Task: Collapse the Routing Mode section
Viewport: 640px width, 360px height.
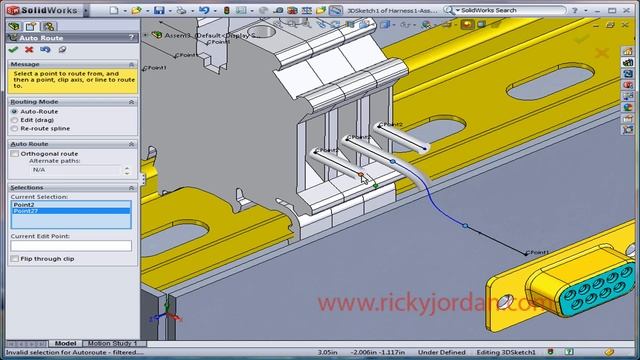Action: click(x=131, y=102)
